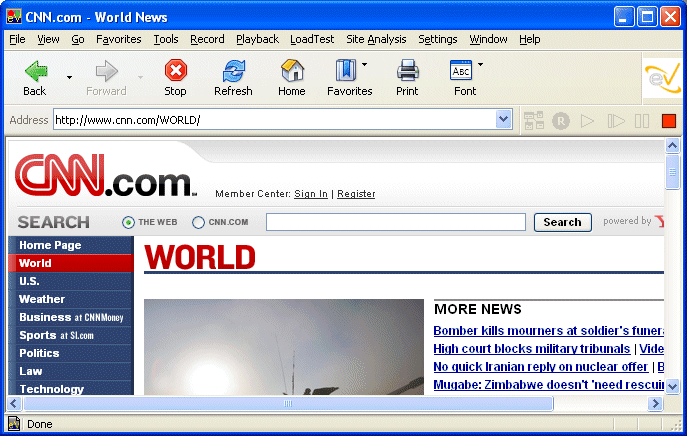The width and height of the screenshot is (687, 436).
Task: Open Bomber kills mourners headline link
Action: tap(549, 330)
